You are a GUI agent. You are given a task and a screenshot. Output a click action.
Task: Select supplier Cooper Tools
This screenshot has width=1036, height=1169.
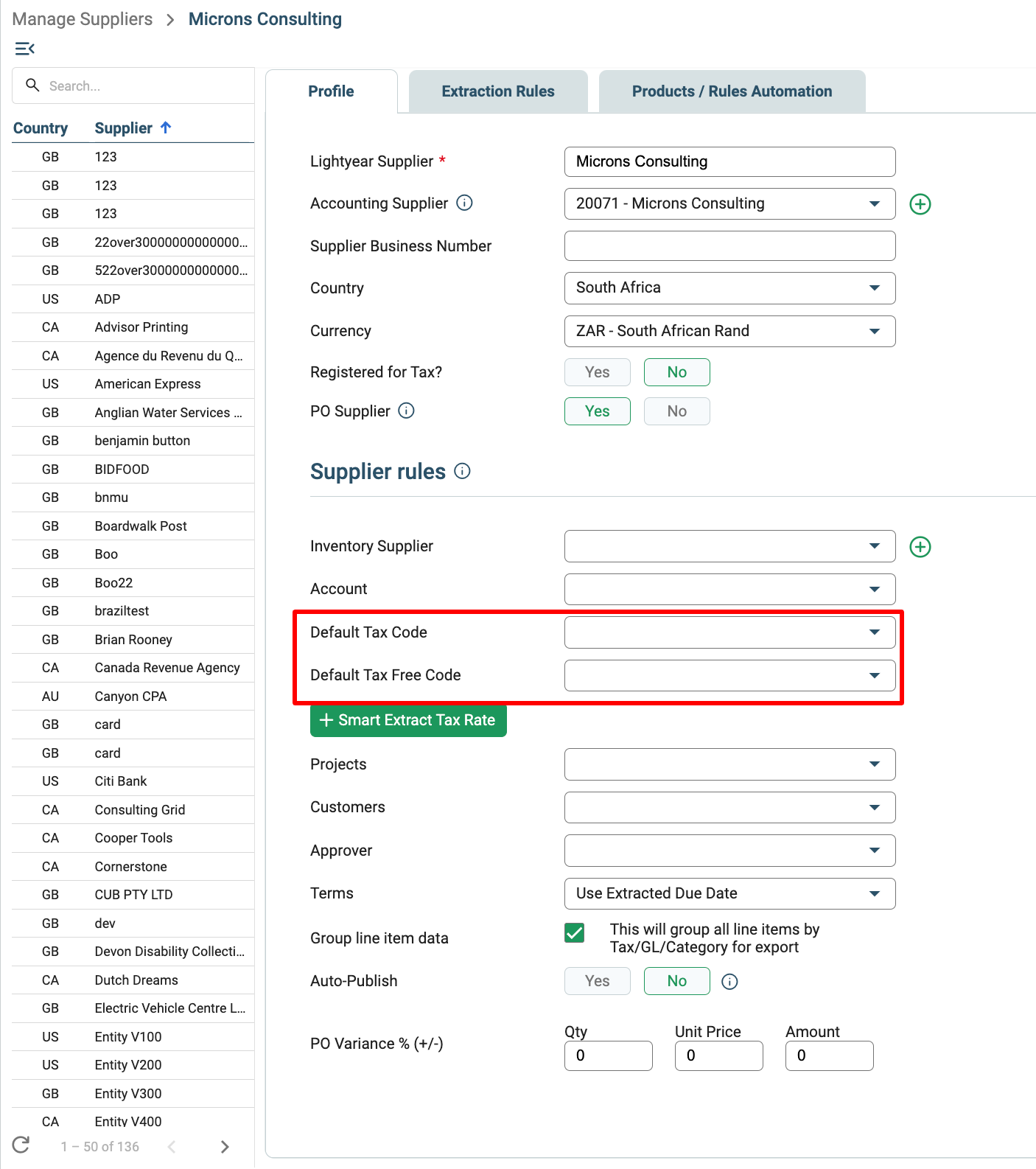133,838
